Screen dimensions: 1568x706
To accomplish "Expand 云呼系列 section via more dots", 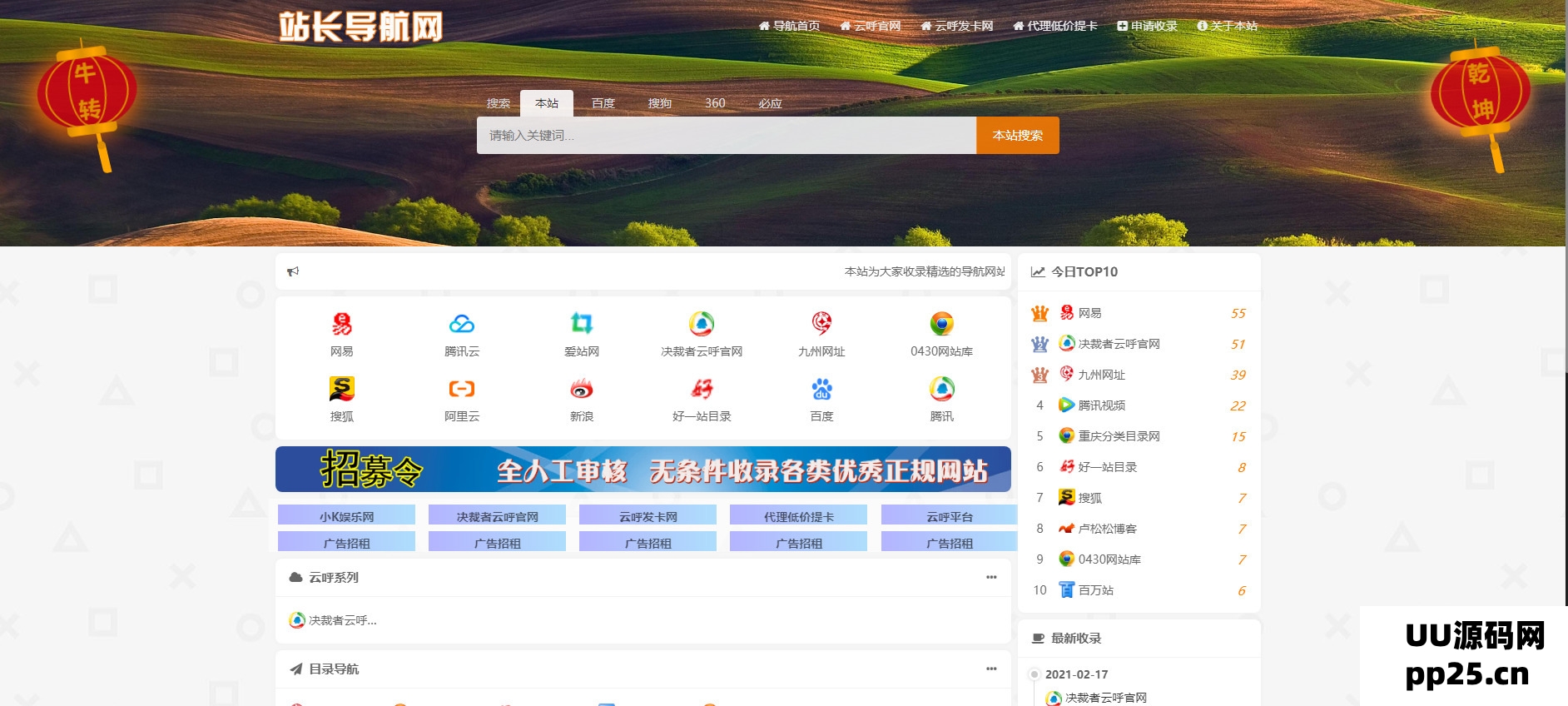I will point(991,577).
